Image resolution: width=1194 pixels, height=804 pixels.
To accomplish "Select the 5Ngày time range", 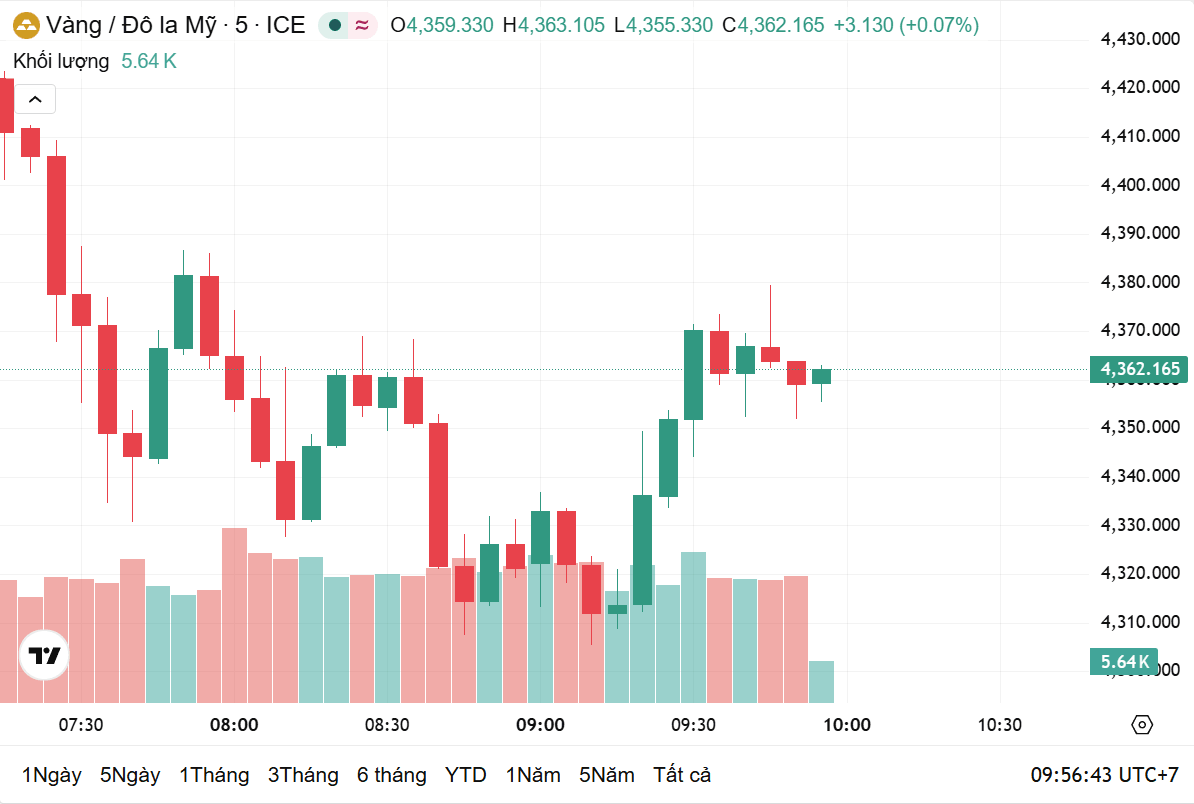I will point(130,775).
